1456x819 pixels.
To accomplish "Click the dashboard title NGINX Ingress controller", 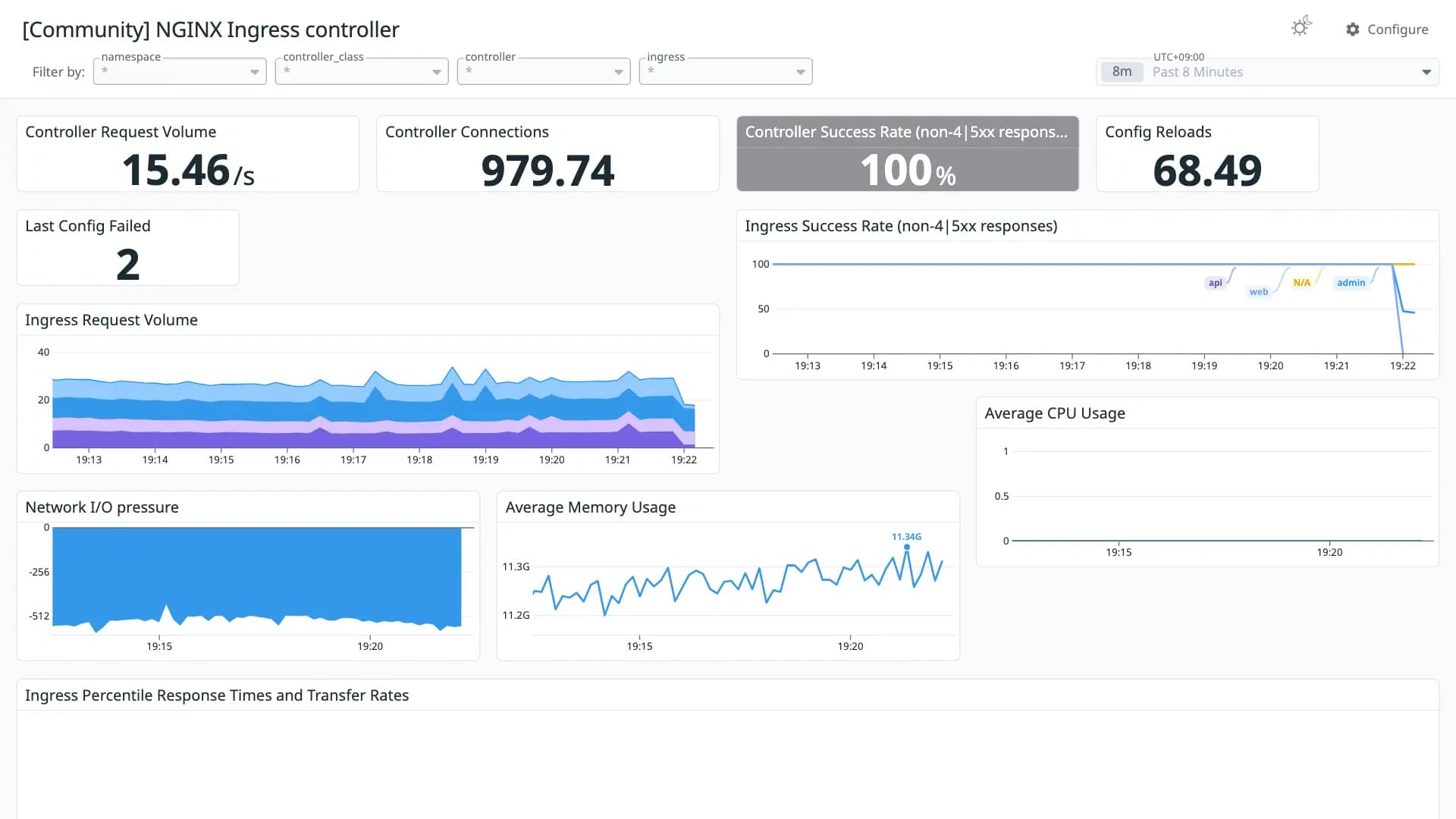I will [211, 30].
